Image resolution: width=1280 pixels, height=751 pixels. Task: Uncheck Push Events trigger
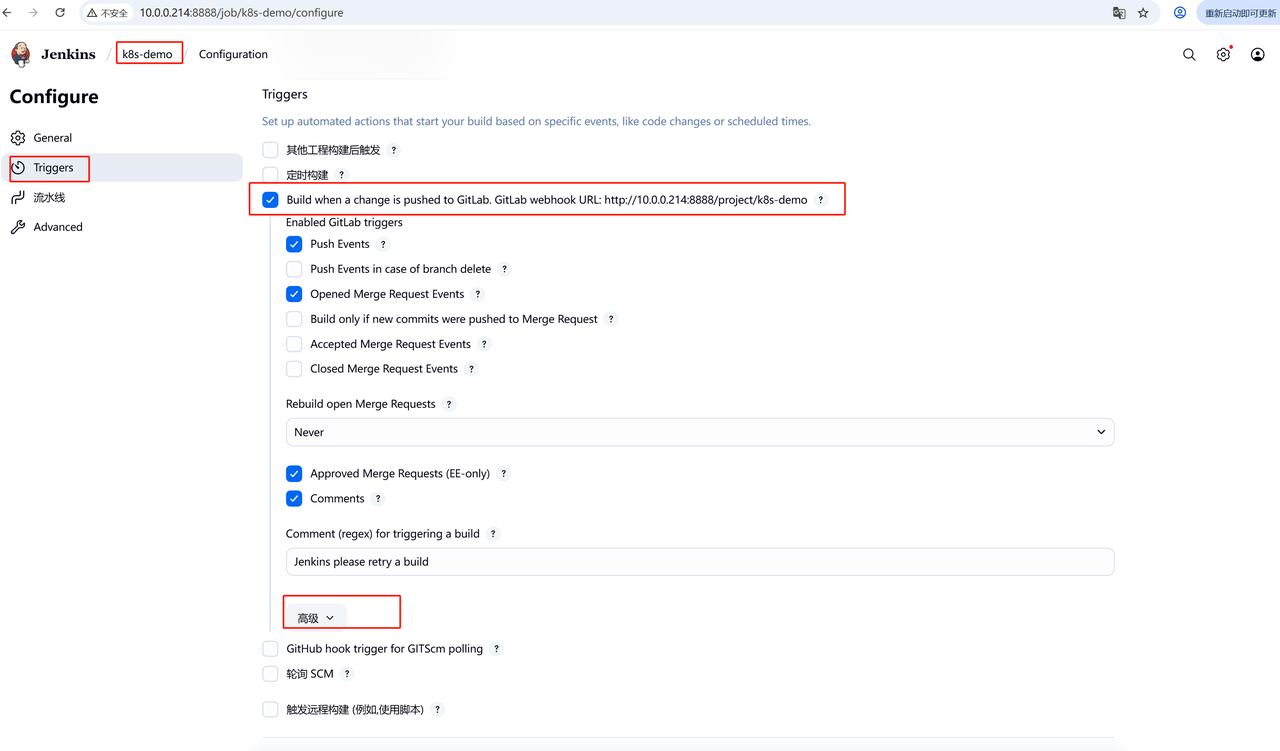pos(294,244)
